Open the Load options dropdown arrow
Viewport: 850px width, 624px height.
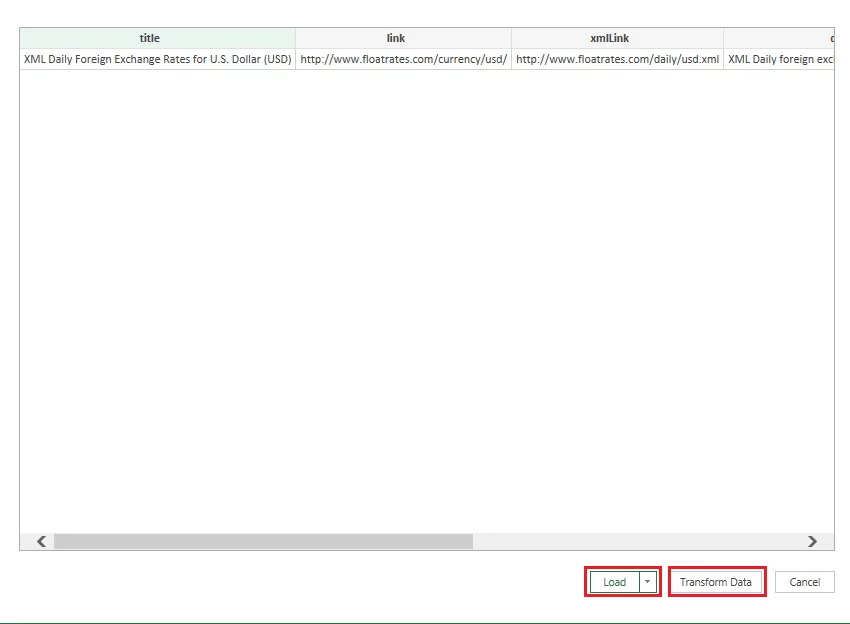[x=646, y=581]
